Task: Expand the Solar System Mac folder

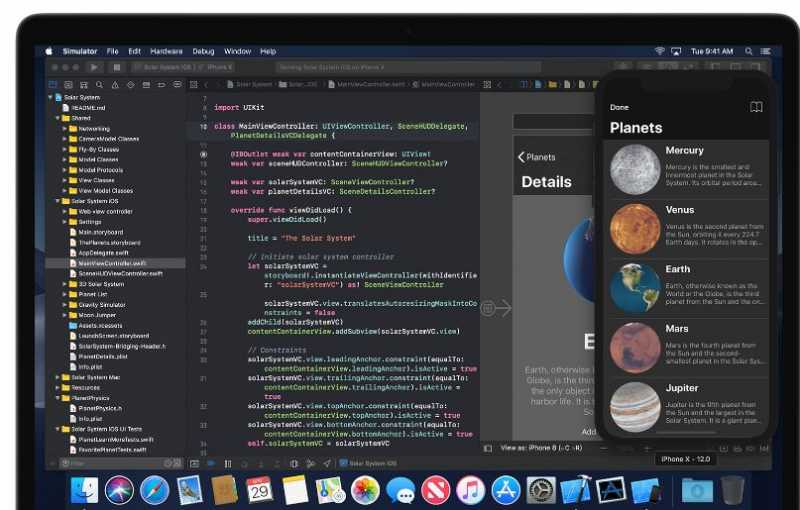Action: pos(57,377)
